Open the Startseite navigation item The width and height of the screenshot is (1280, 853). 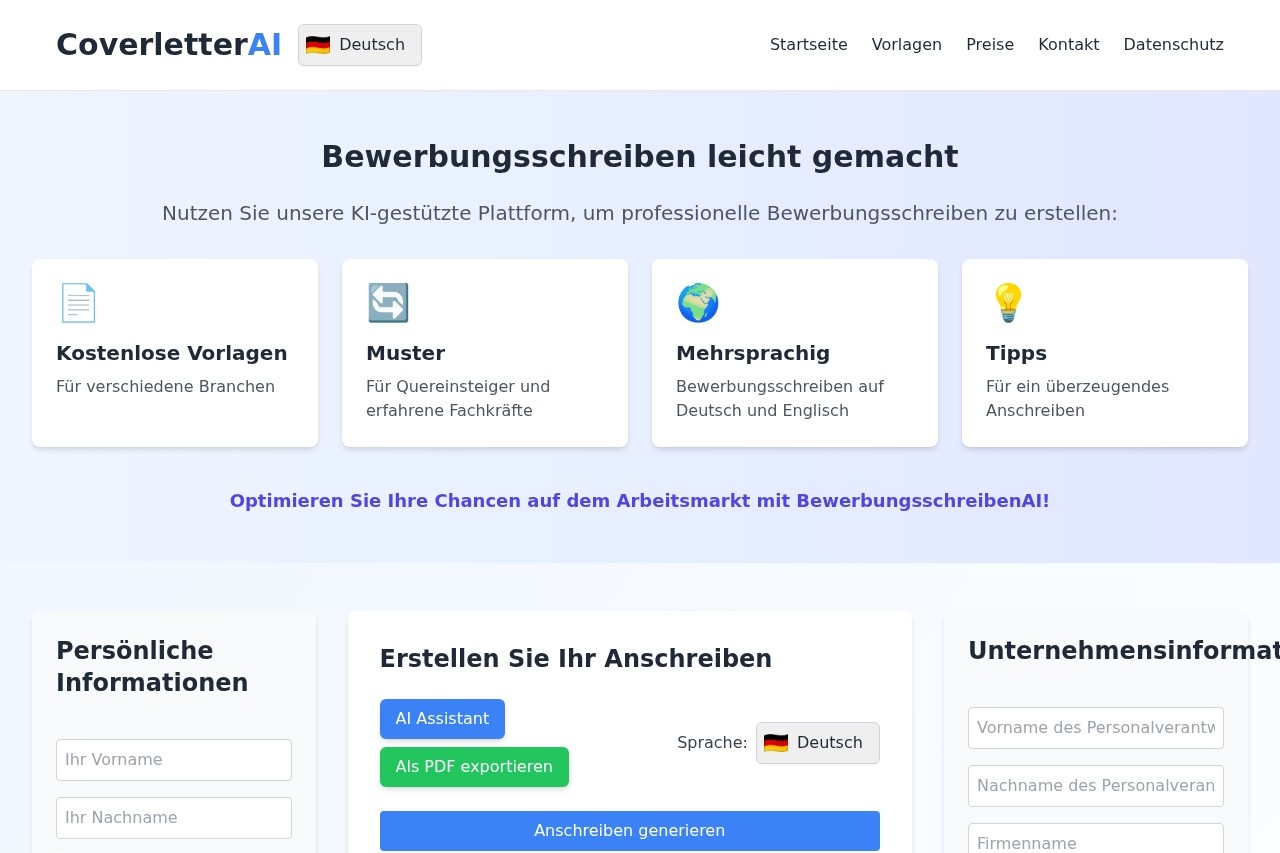809,44
